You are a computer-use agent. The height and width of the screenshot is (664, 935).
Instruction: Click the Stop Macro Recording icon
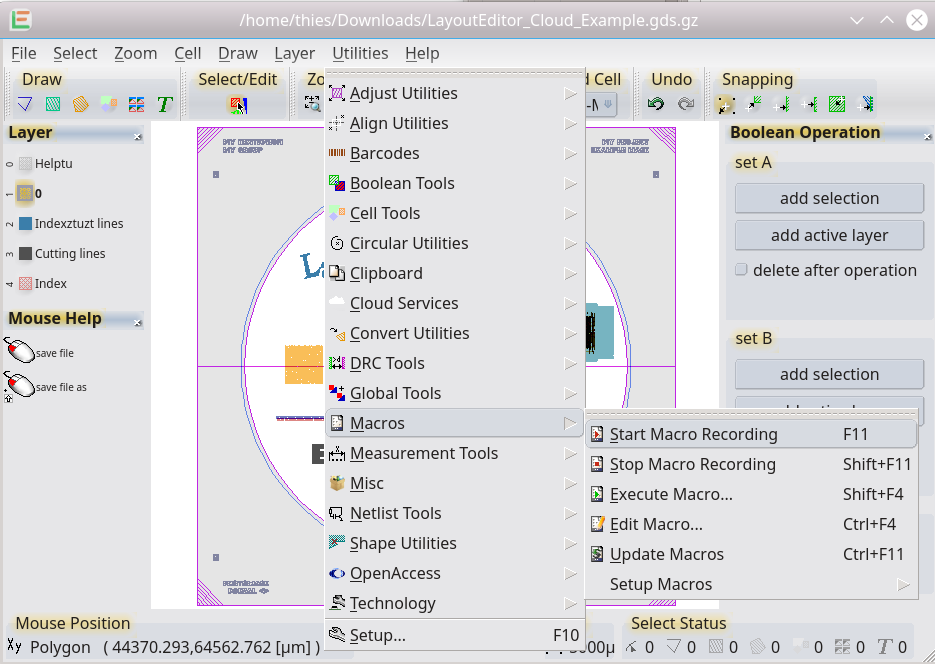[x=597, y=464]
